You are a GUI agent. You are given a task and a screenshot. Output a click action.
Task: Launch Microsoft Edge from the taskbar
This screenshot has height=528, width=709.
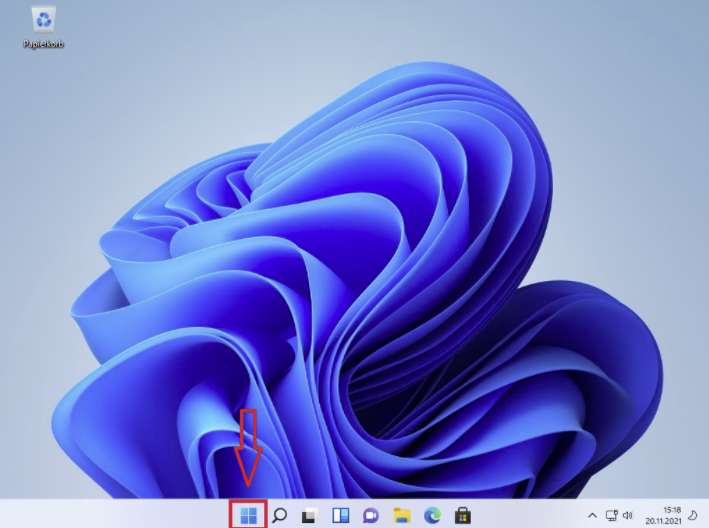432,515
